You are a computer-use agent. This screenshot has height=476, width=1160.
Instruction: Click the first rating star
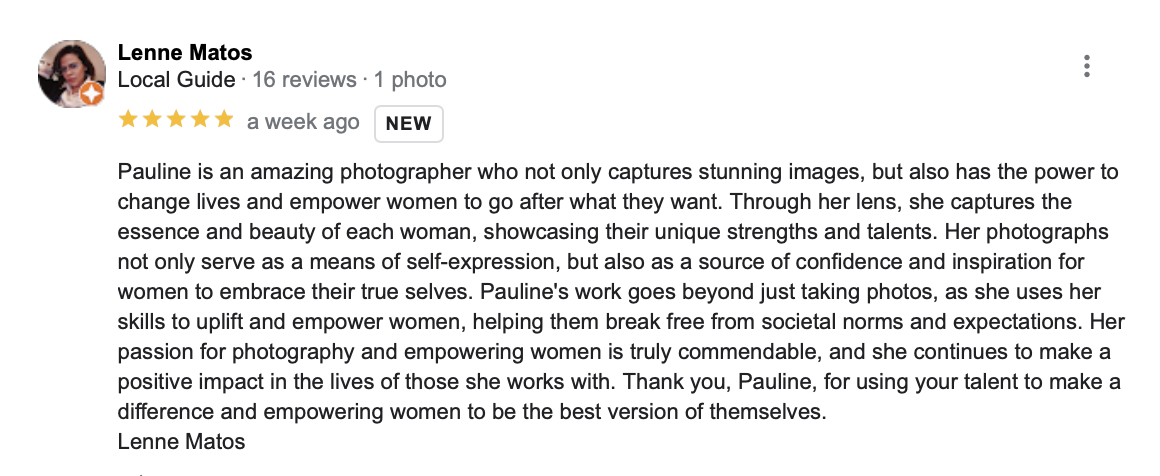click(127, 121)
